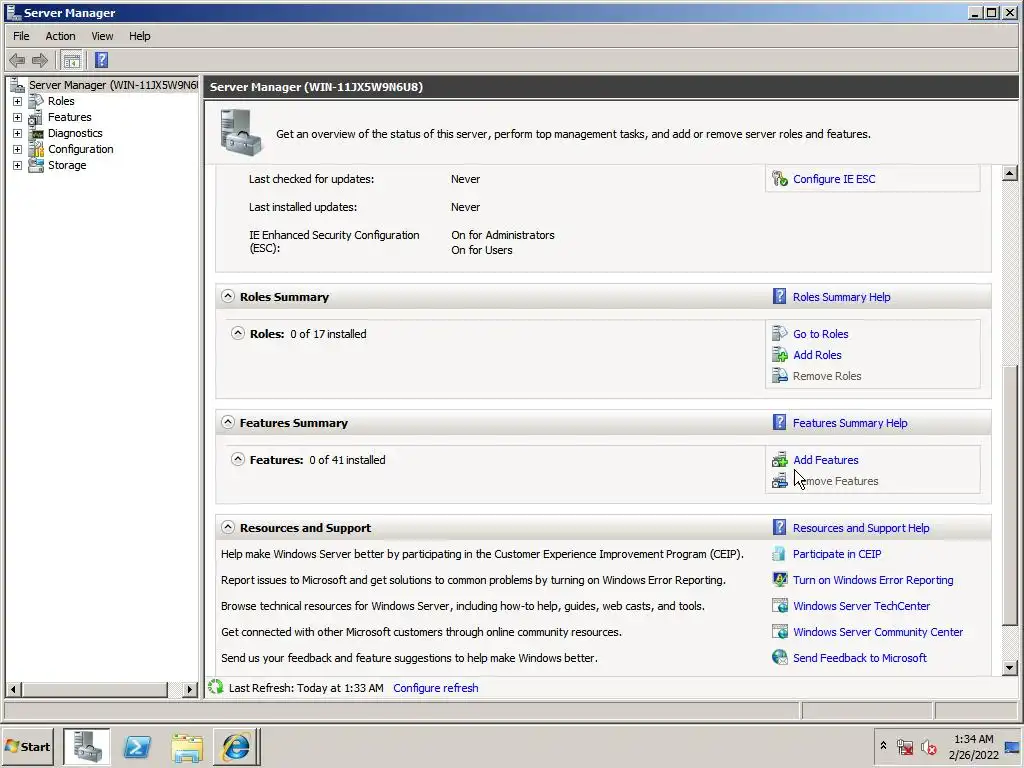The image size is (1024, 768).
Task: Launch Internet Explorer from the taskbar
Action: pos(236,746)
